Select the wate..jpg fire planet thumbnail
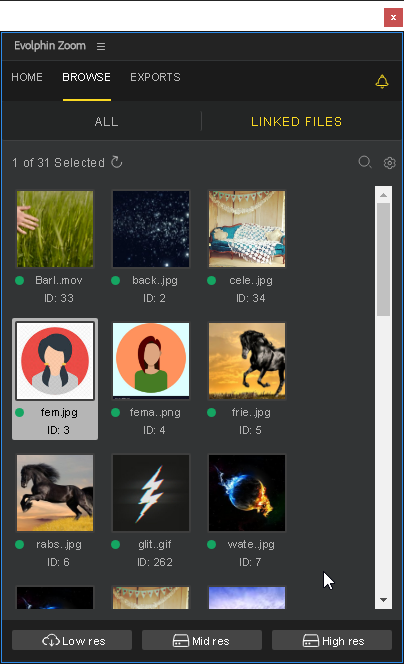404x664 pixels. coord(247,493)
